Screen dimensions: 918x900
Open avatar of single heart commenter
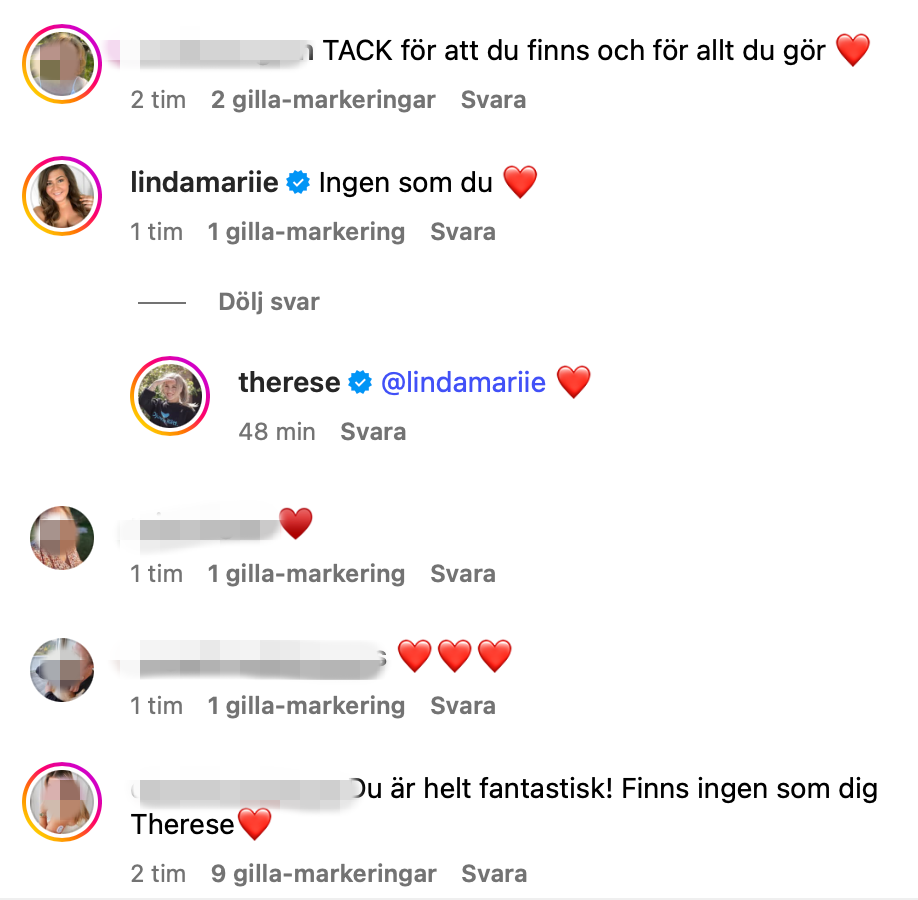tap(62, 538)
